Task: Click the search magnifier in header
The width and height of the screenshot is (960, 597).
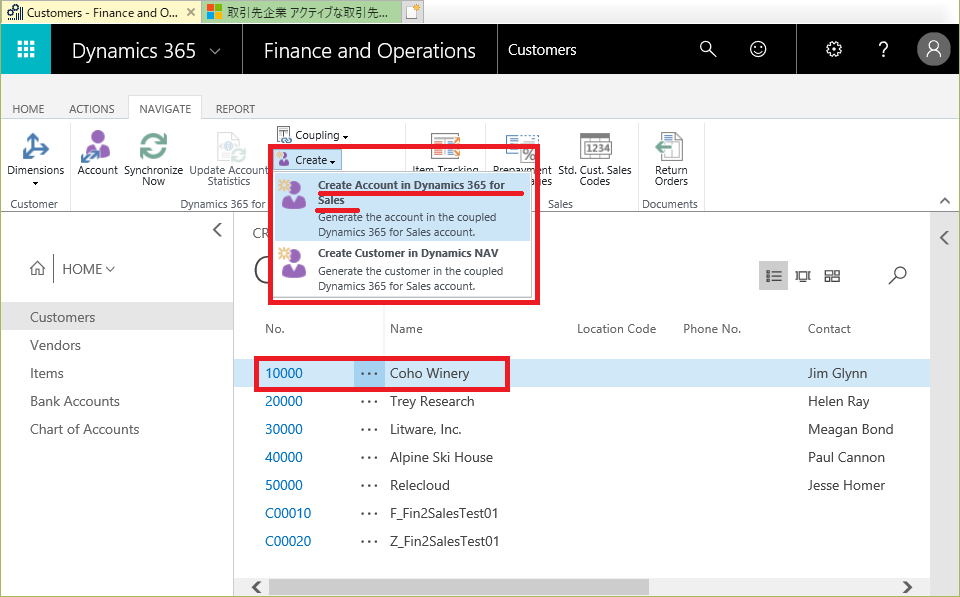Action: coord(708,49)
